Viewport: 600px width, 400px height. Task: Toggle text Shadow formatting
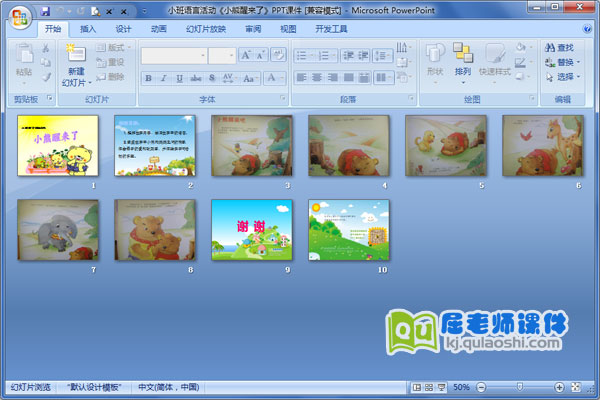click(x=212, y=78)
